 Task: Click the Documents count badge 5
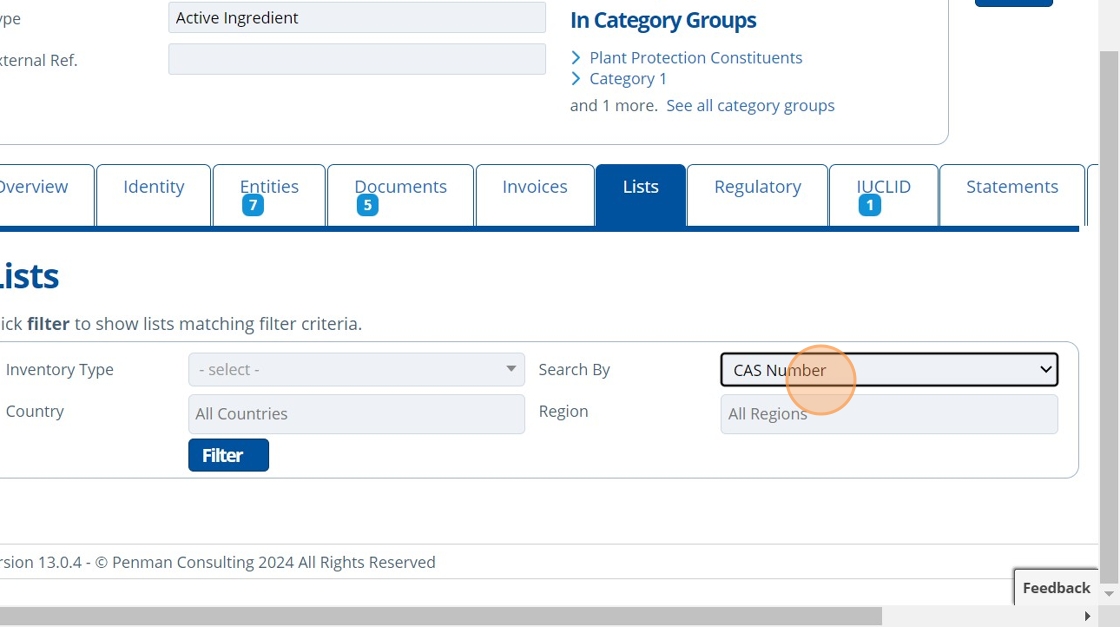pyautogui.click(x=367, y=206)
